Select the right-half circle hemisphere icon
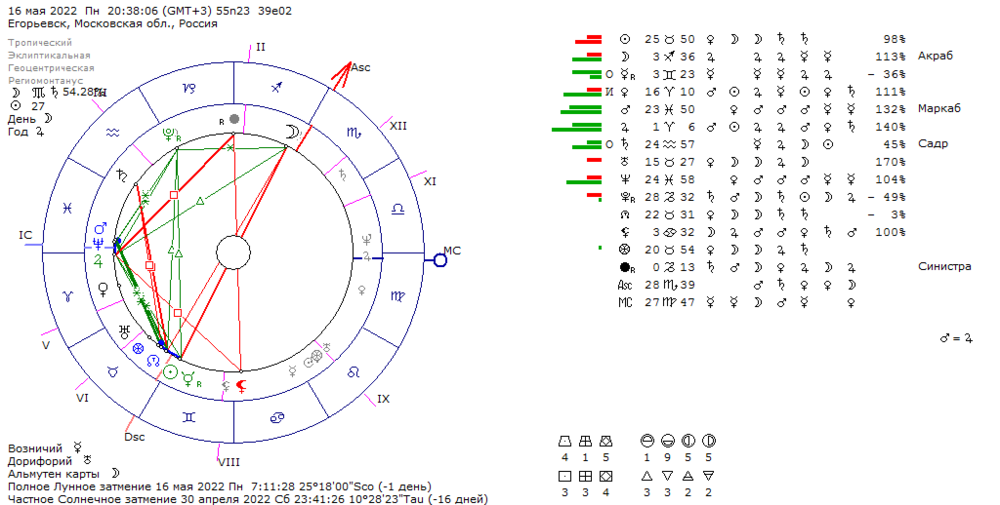1000x505 pixels. pyautogui.click(x=709, y=441)
